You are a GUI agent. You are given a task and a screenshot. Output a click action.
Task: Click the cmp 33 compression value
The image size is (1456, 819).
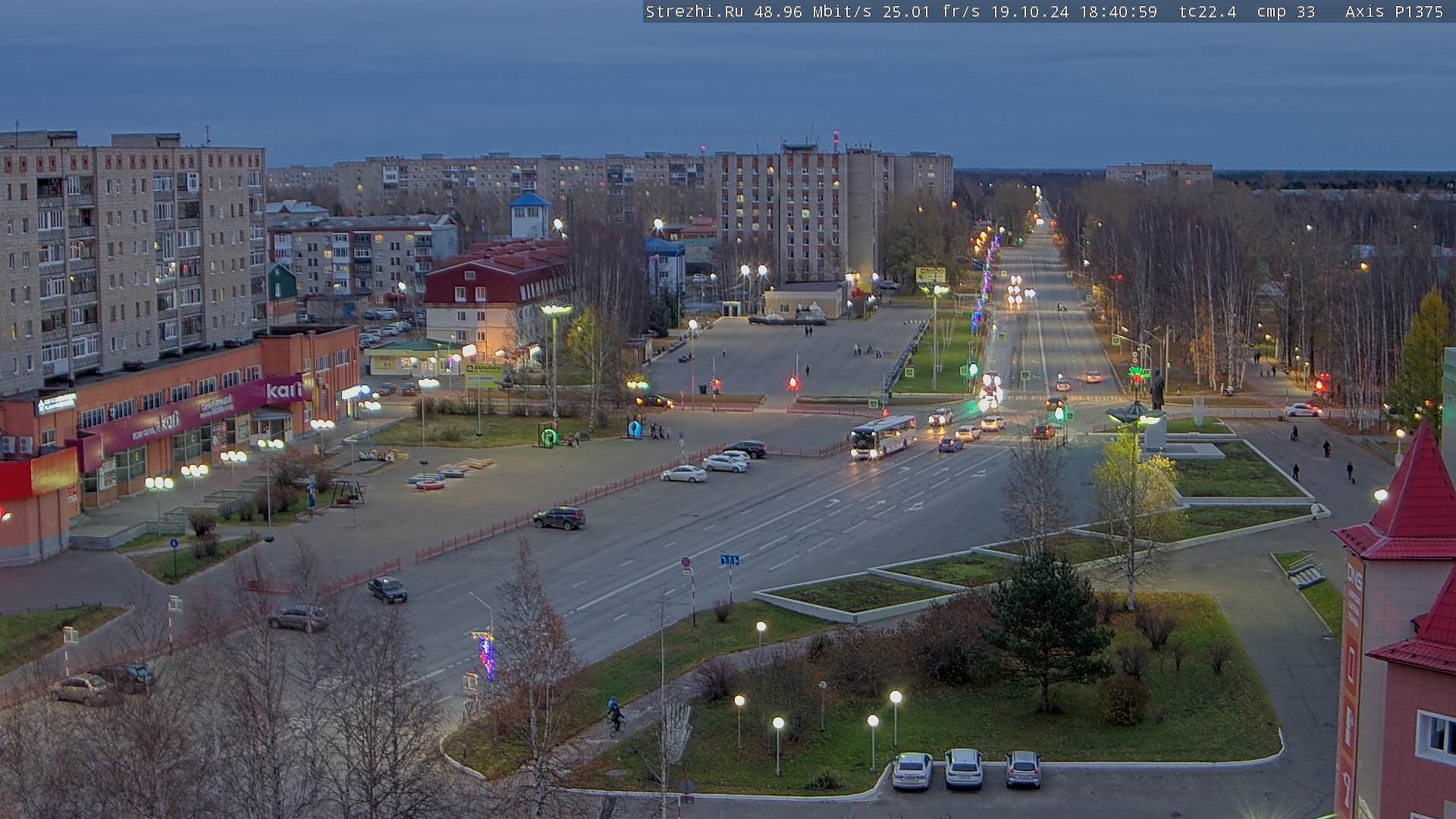pos(1286,12)
